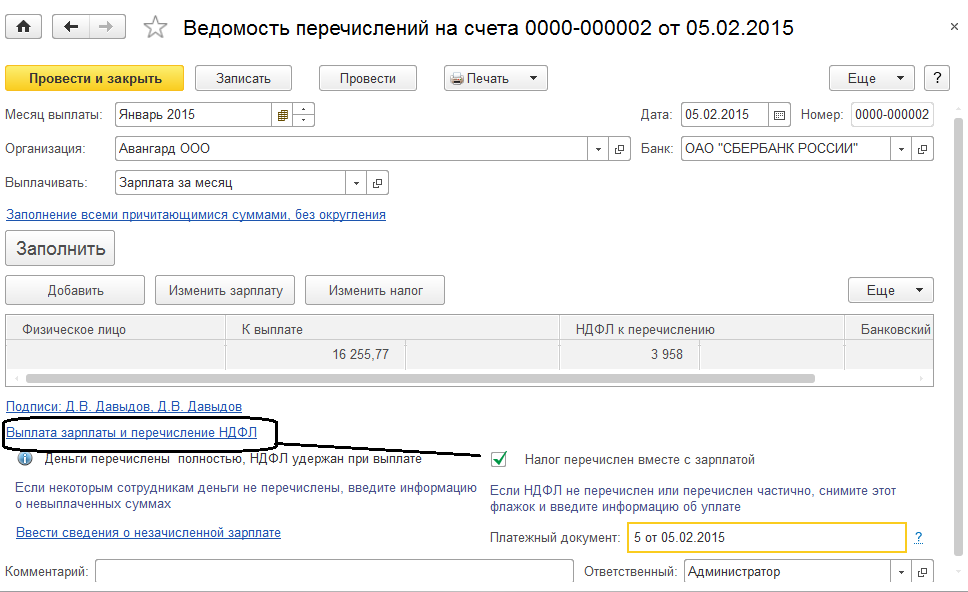Add document to favorites with star
The image size is (968, 592).
point(155,28)
